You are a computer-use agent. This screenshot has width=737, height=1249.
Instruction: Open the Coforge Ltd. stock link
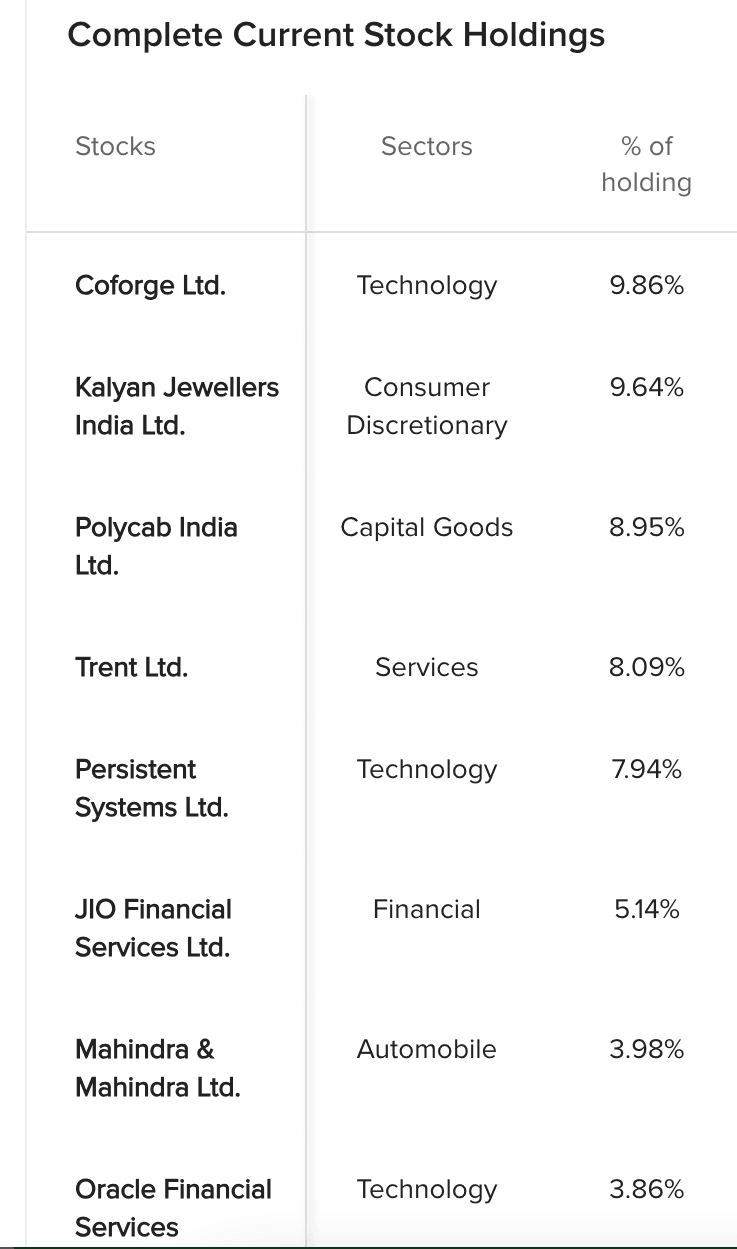(x=150, y=286)
